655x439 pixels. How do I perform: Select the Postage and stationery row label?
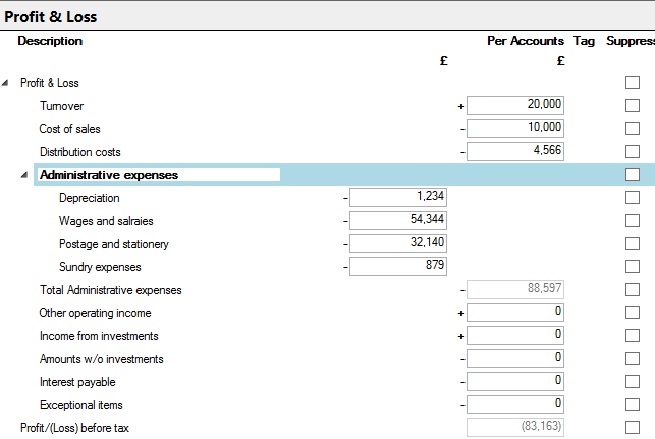(114, 244)
